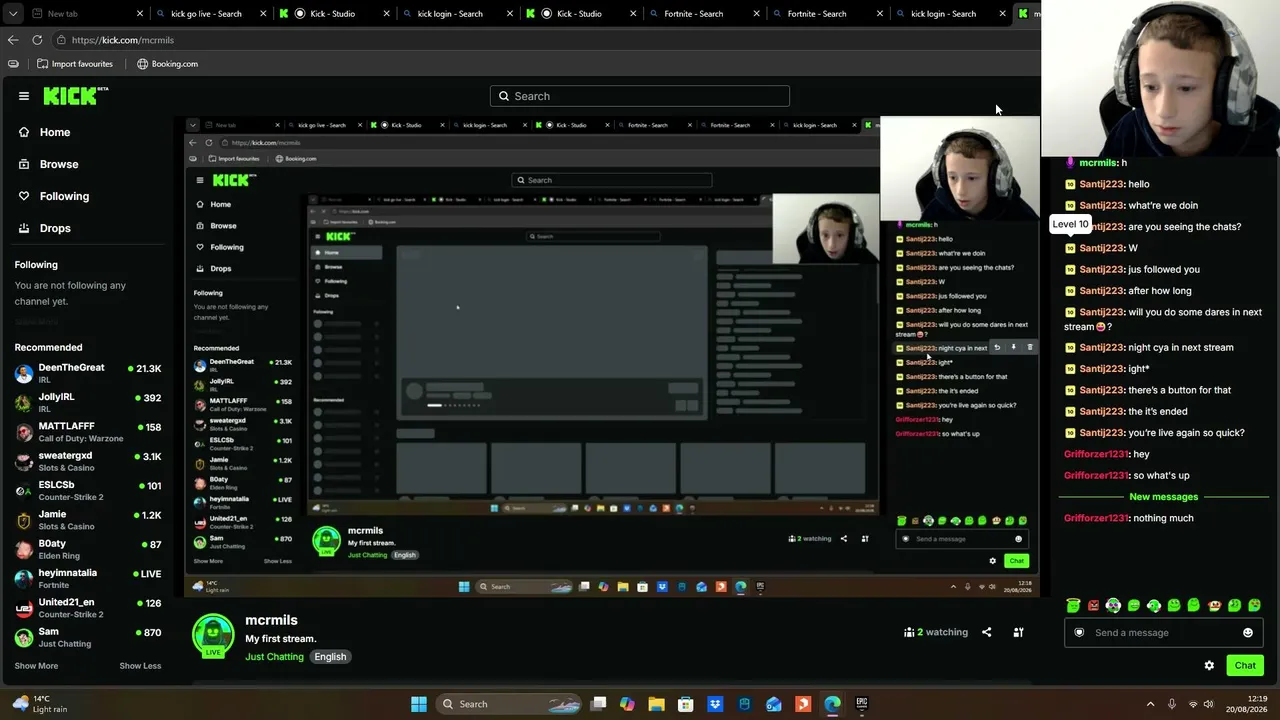
Task: Insert the halo angel emote into chat
Action: click(1073, 605)
